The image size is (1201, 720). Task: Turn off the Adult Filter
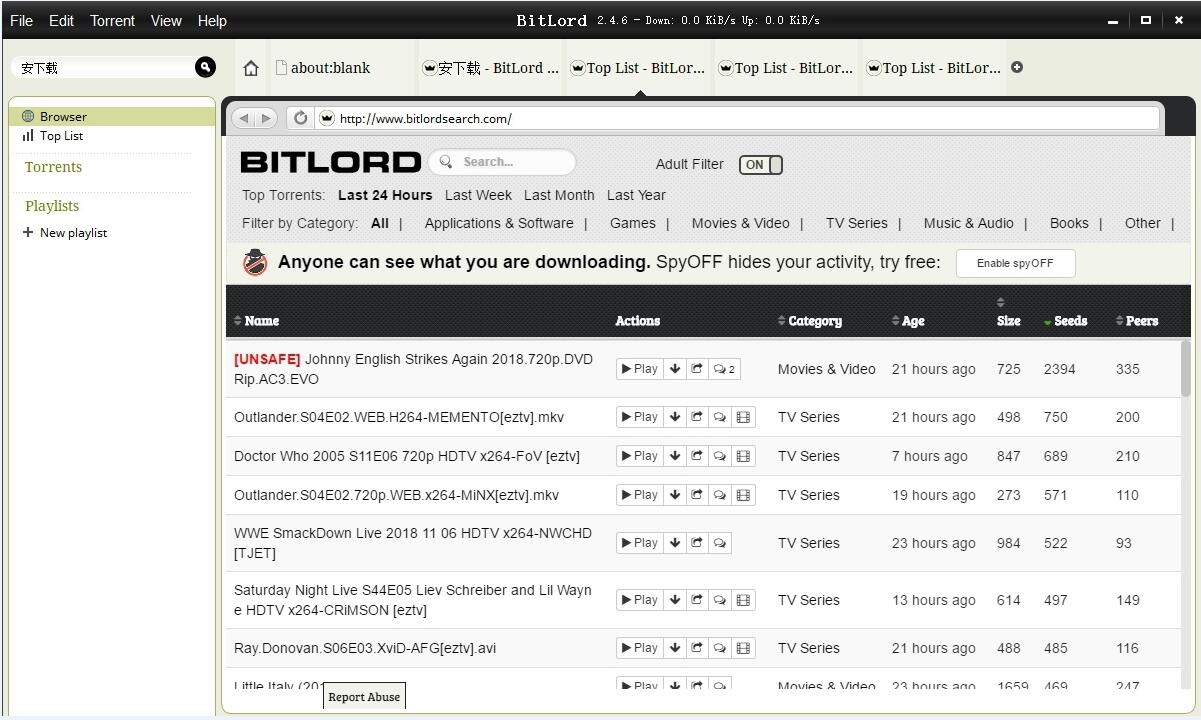point(760,165)
